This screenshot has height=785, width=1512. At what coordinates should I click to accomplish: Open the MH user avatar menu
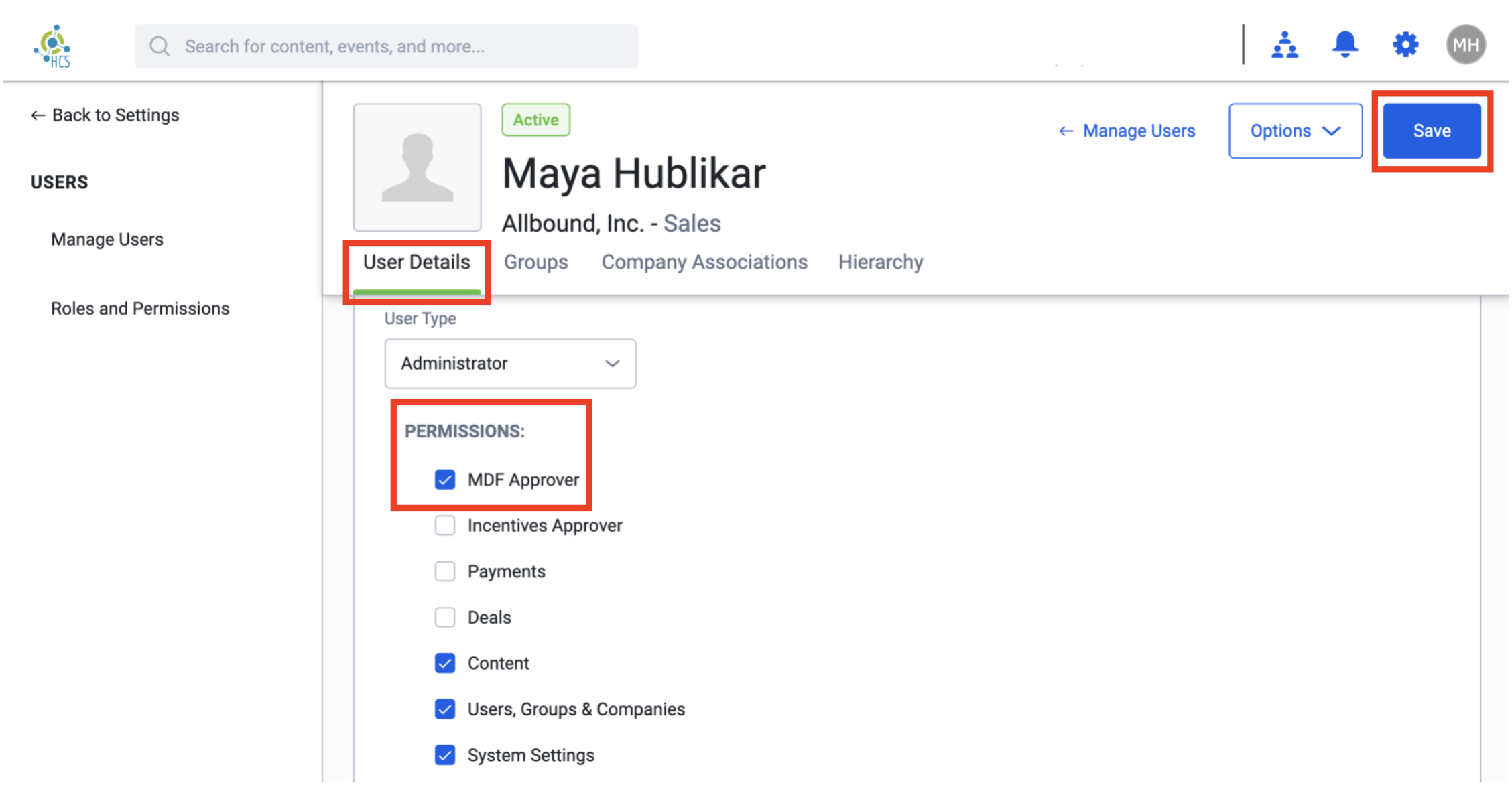[1466, 45]
